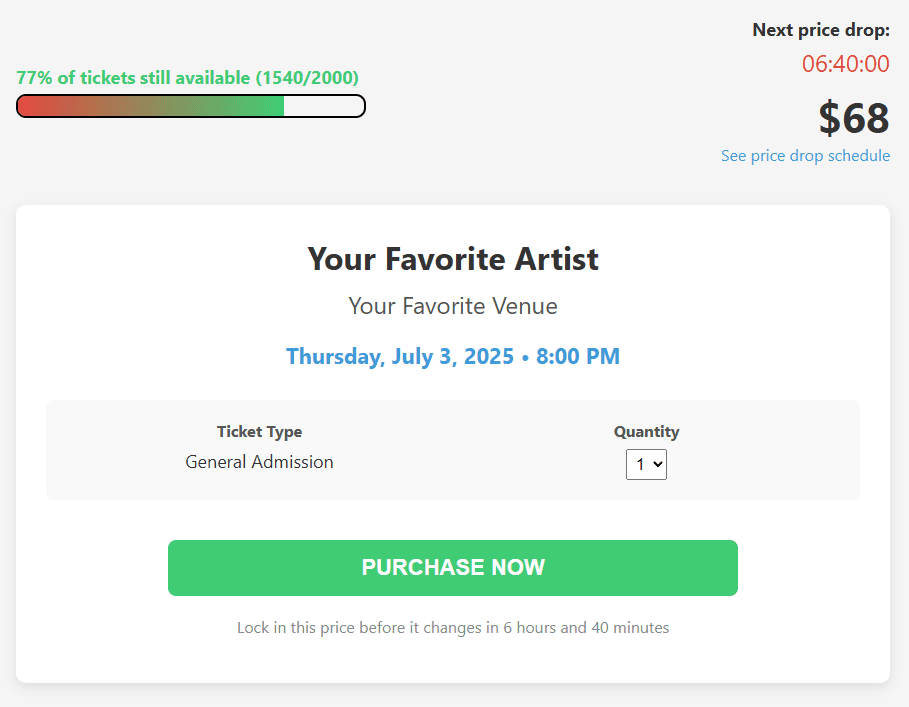The image size is (909, 707).
Task: Click the (1540/2000) ticket count
Action: point(307,78)
